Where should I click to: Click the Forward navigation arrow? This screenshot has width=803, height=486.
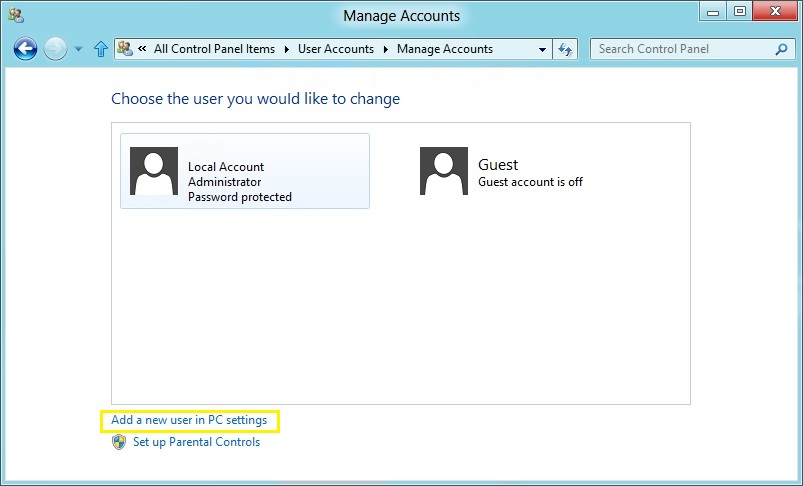click(x=56, y=48)
